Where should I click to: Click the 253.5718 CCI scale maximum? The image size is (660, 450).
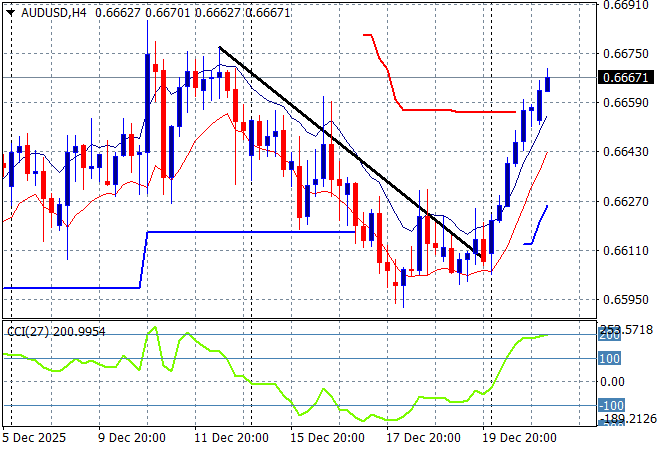pyautogui.click(x=626, y=330)
